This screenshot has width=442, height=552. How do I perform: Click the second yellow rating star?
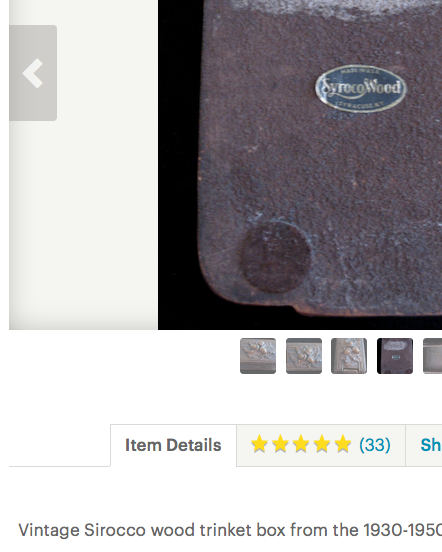[280, 444]
